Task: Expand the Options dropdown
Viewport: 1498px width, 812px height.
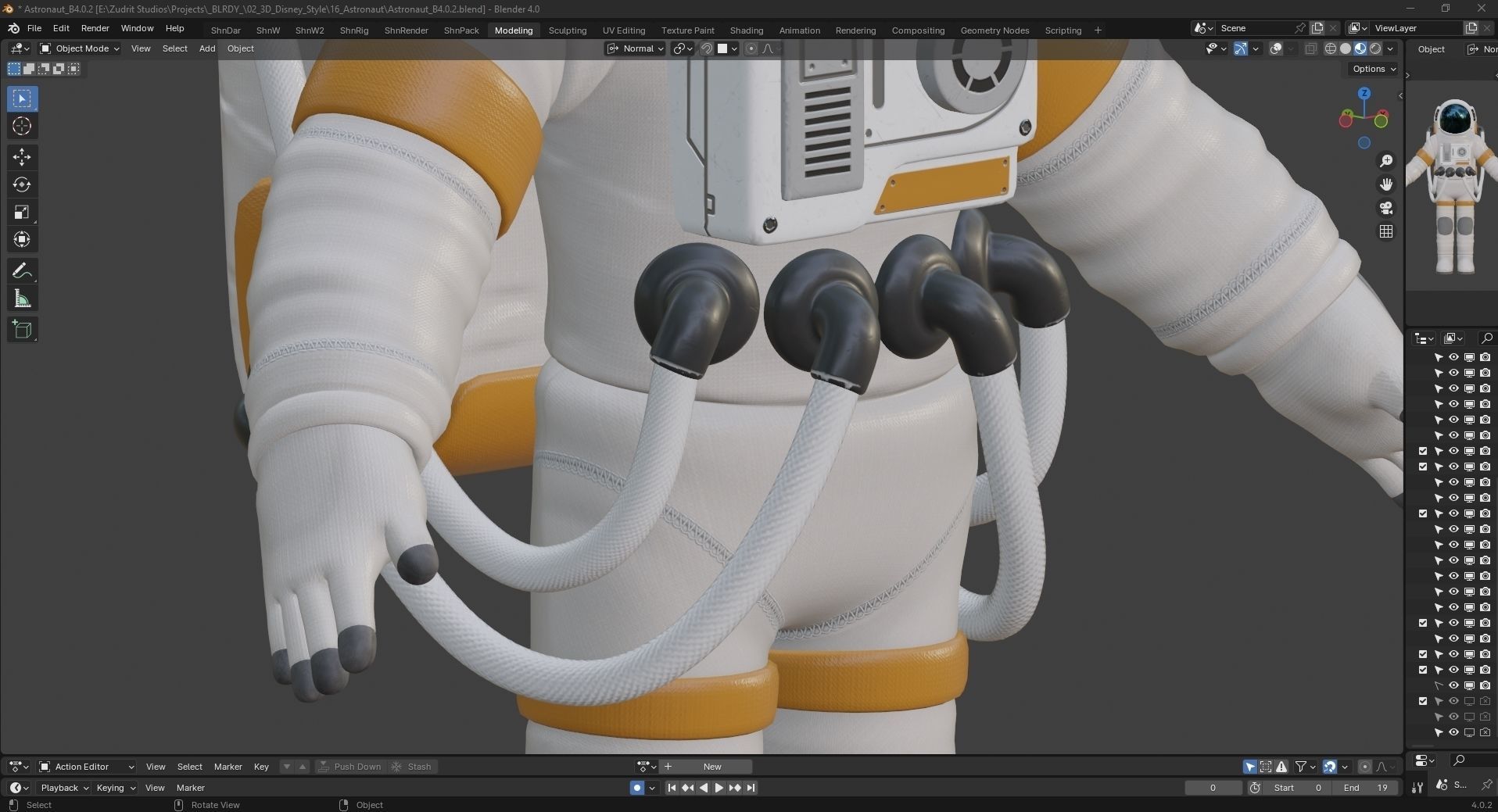Action: [1374, 69]
